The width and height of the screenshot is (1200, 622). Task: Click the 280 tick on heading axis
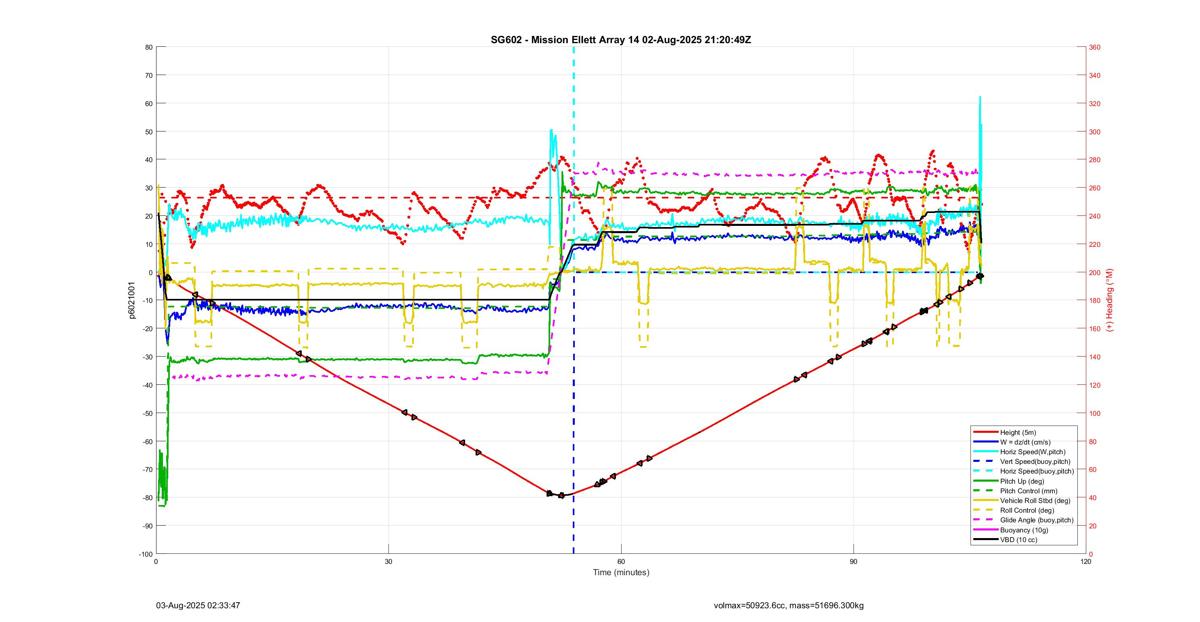pyautogui.click(x=1095, y=160)
